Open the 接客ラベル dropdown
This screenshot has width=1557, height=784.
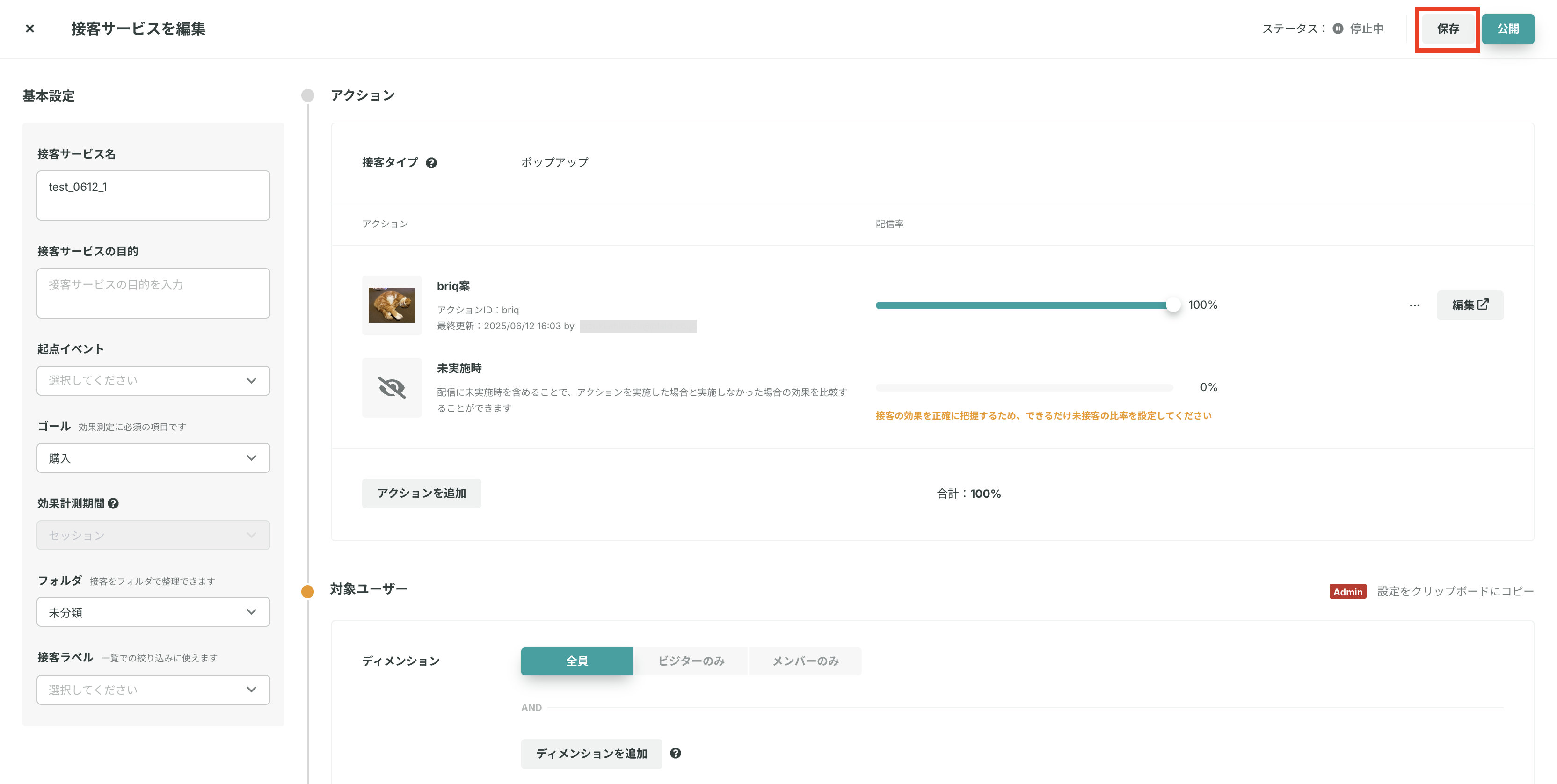153,690
